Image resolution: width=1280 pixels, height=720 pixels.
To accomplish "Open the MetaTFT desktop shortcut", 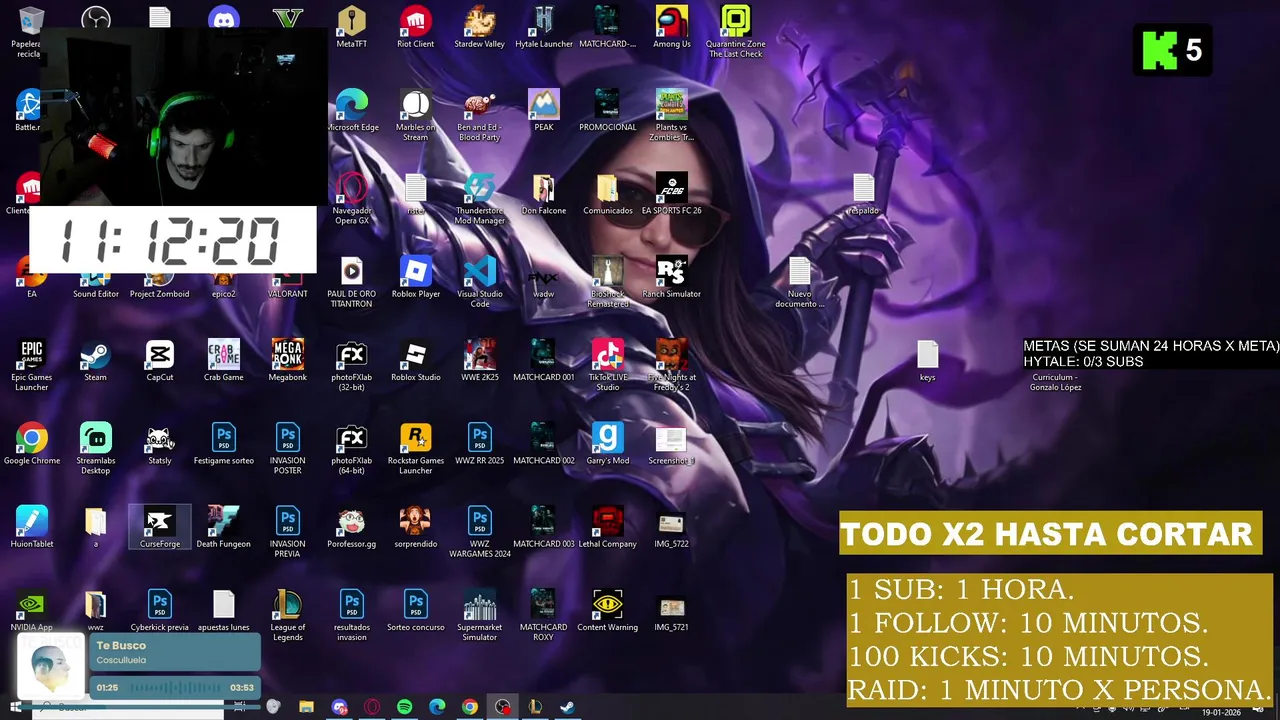I will coord(351,27).
